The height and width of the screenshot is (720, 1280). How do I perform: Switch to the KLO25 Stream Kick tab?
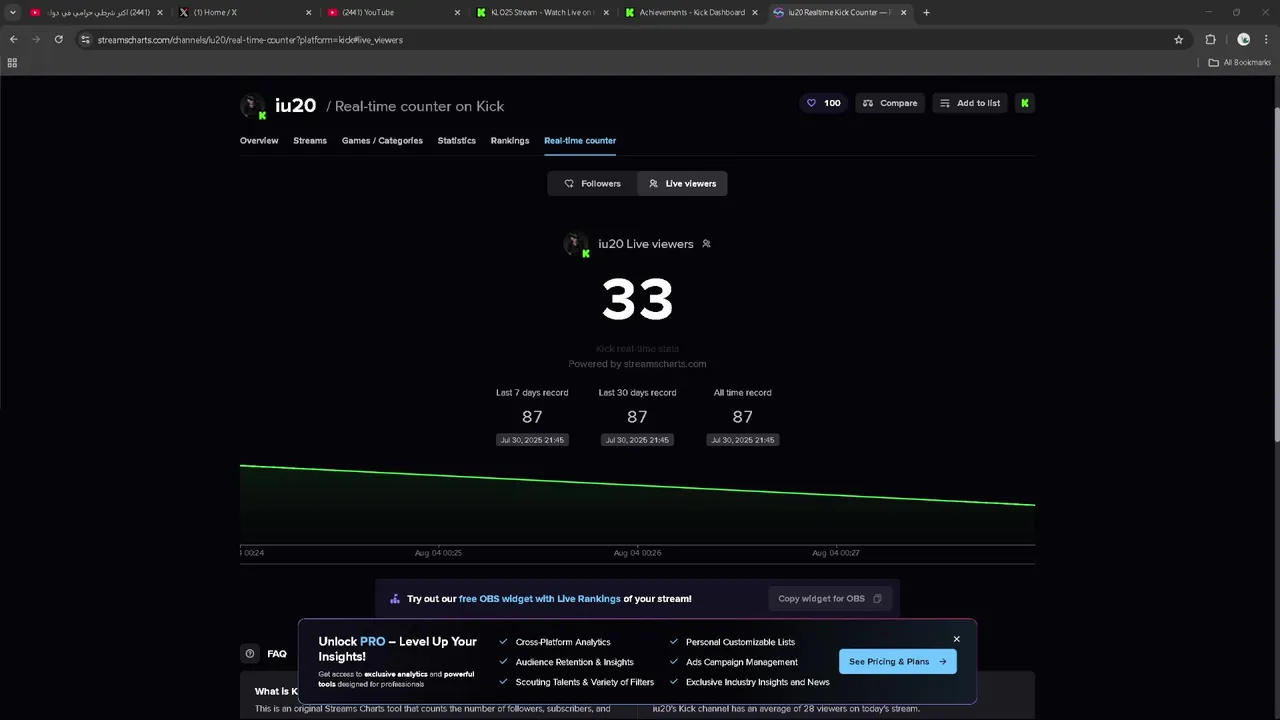point(543,12)
